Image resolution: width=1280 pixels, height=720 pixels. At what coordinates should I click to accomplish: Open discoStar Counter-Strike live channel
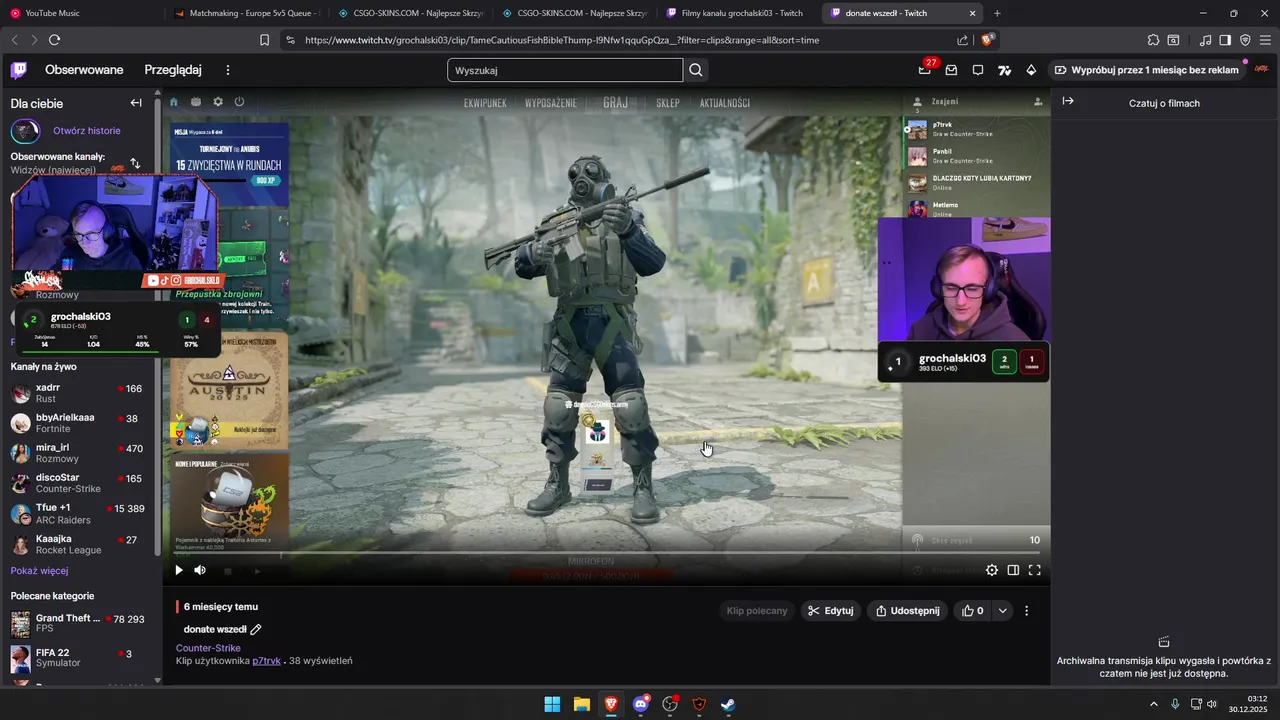coord(80,483)
